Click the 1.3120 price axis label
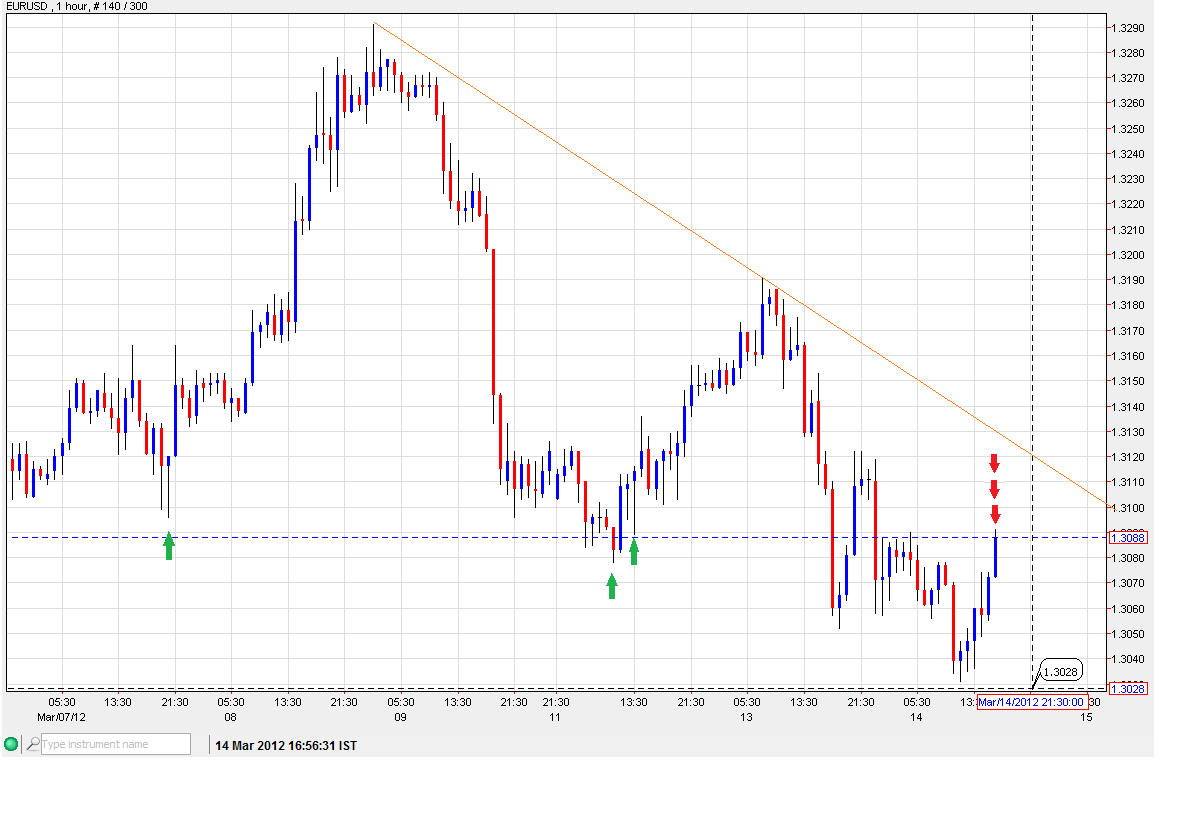 (x=1127, y=457)
